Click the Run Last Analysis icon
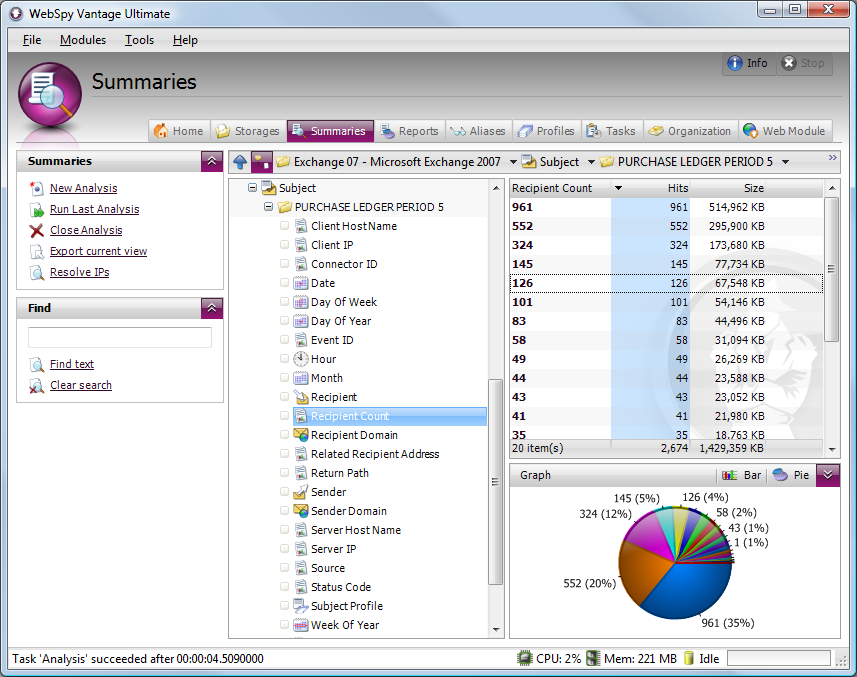This screenshot has width=857, height=677. (37, 209)
